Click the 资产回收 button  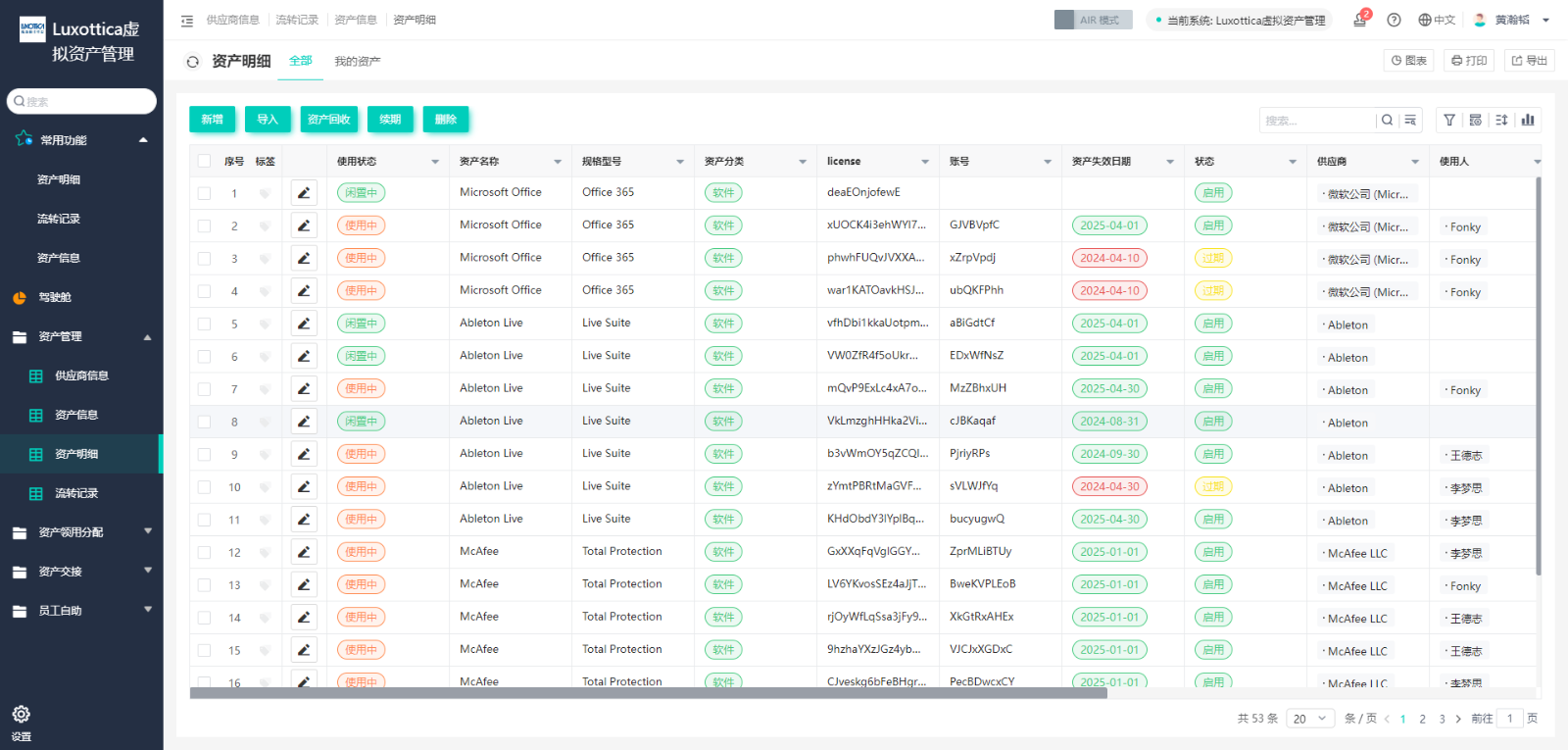(329, 120)
